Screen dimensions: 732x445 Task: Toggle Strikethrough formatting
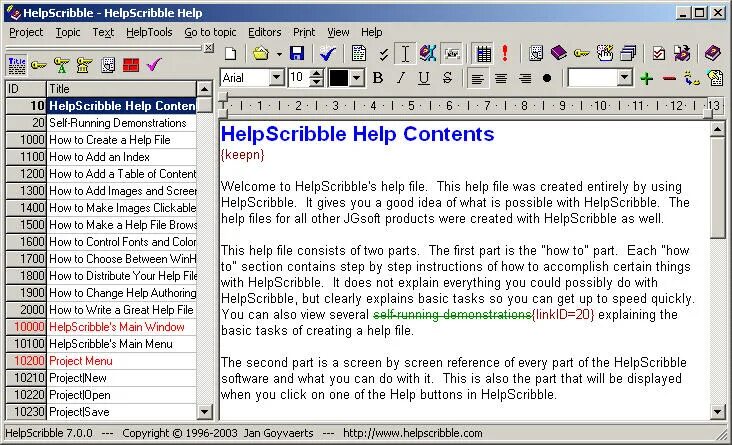[447, 78]
